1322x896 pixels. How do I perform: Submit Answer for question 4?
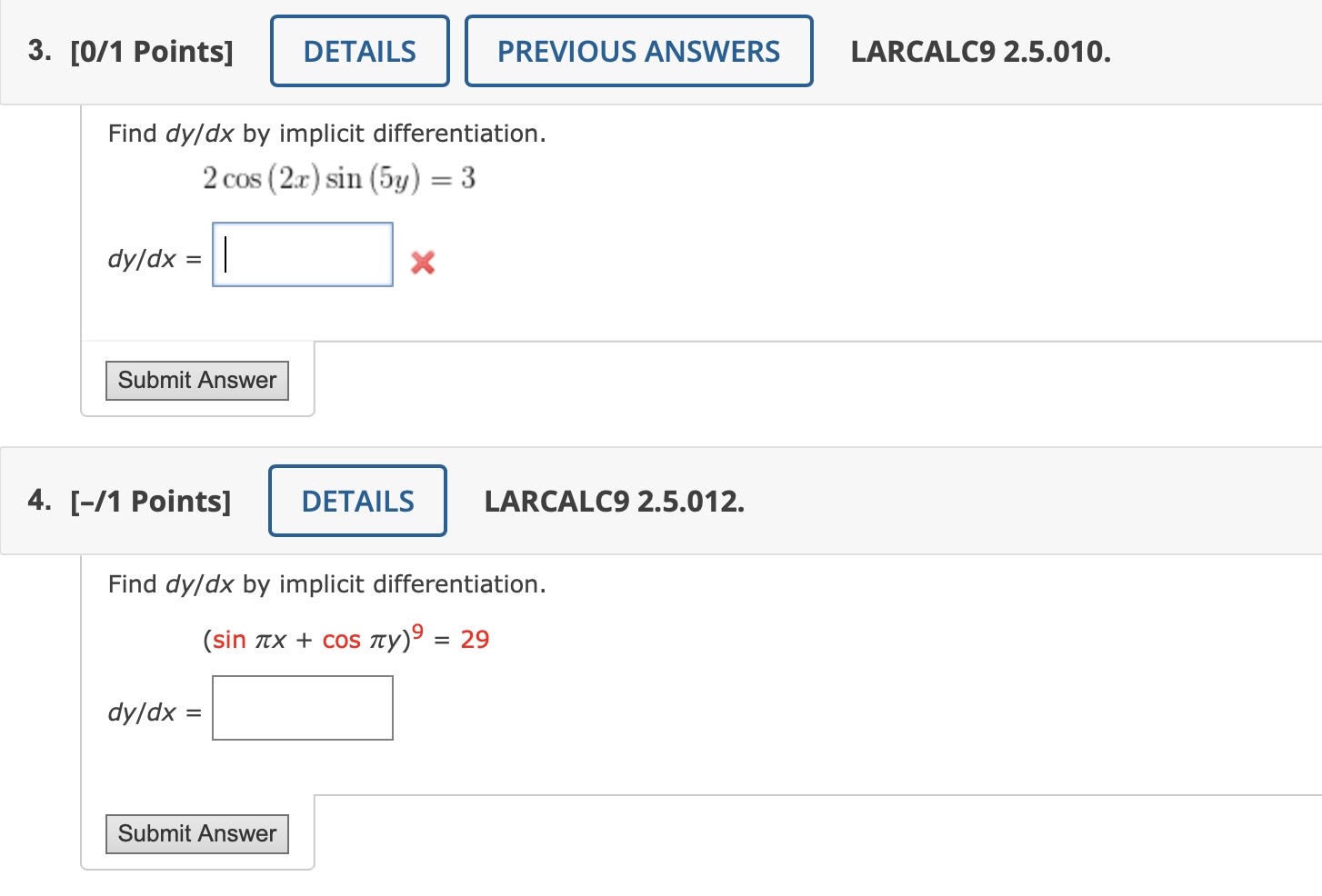196,833
